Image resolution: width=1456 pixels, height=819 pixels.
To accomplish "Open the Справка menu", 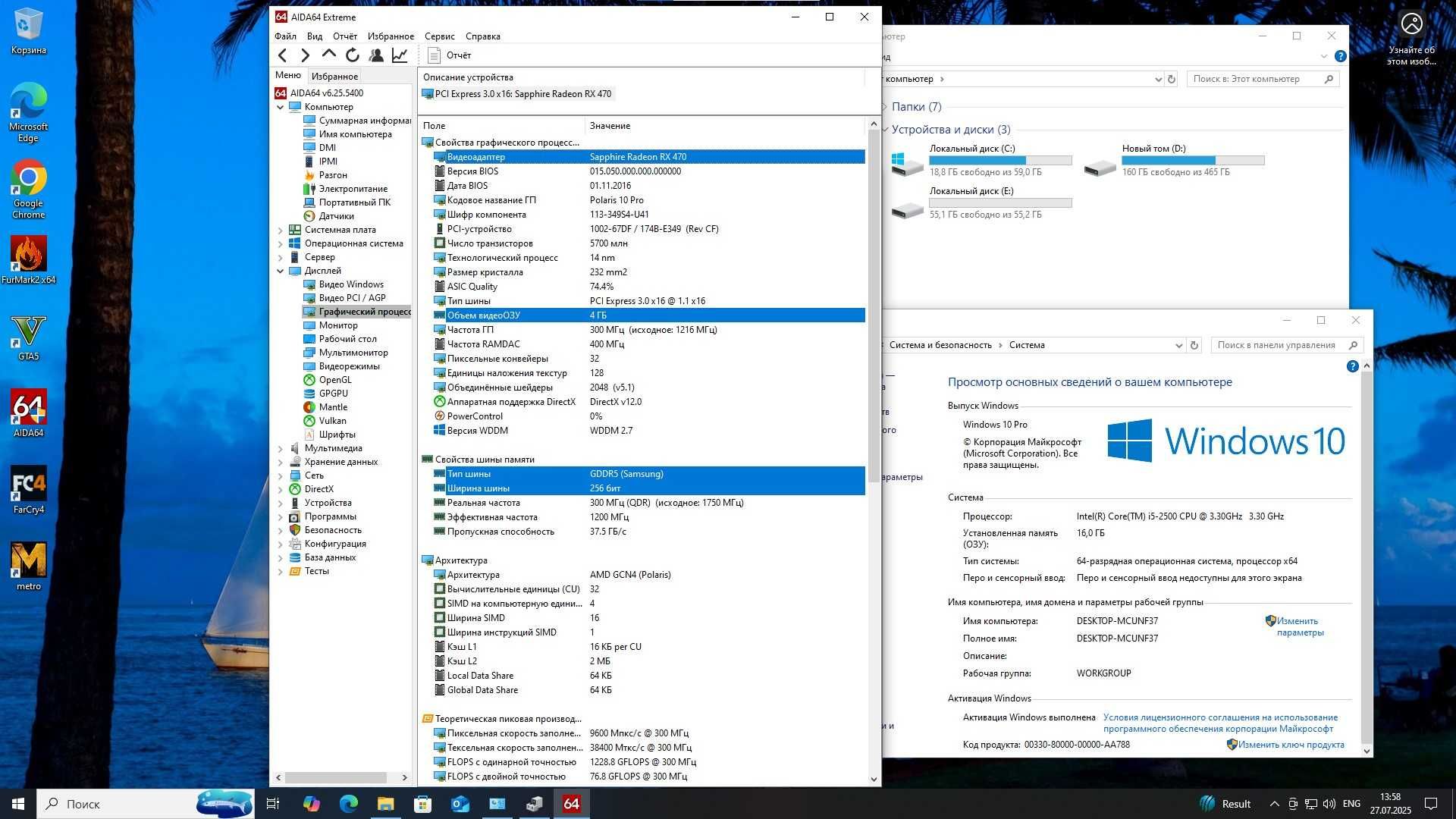I will coord(483,36).
